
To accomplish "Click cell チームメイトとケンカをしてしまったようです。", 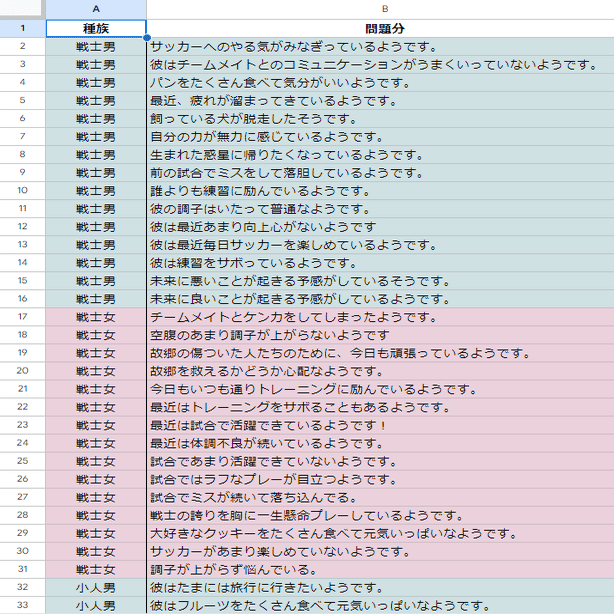I will point(380,317).
